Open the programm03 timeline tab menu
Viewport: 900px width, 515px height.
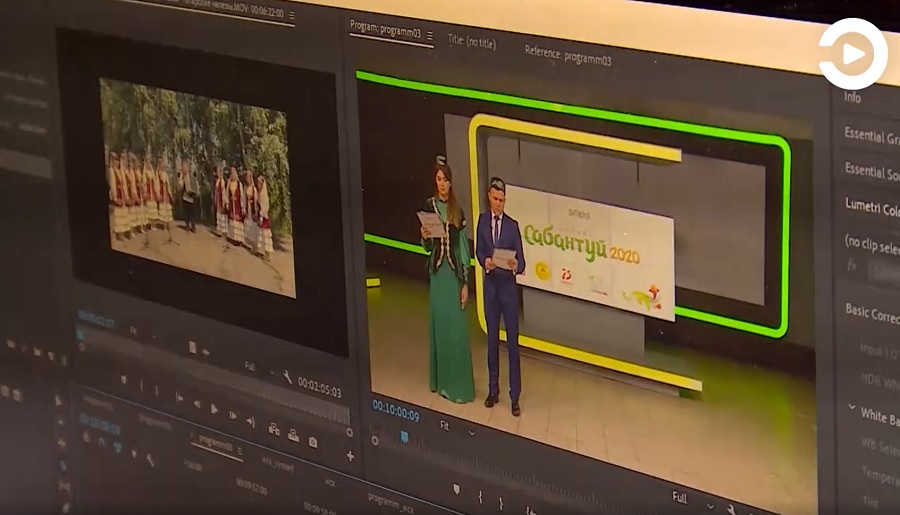coord(239,451)
